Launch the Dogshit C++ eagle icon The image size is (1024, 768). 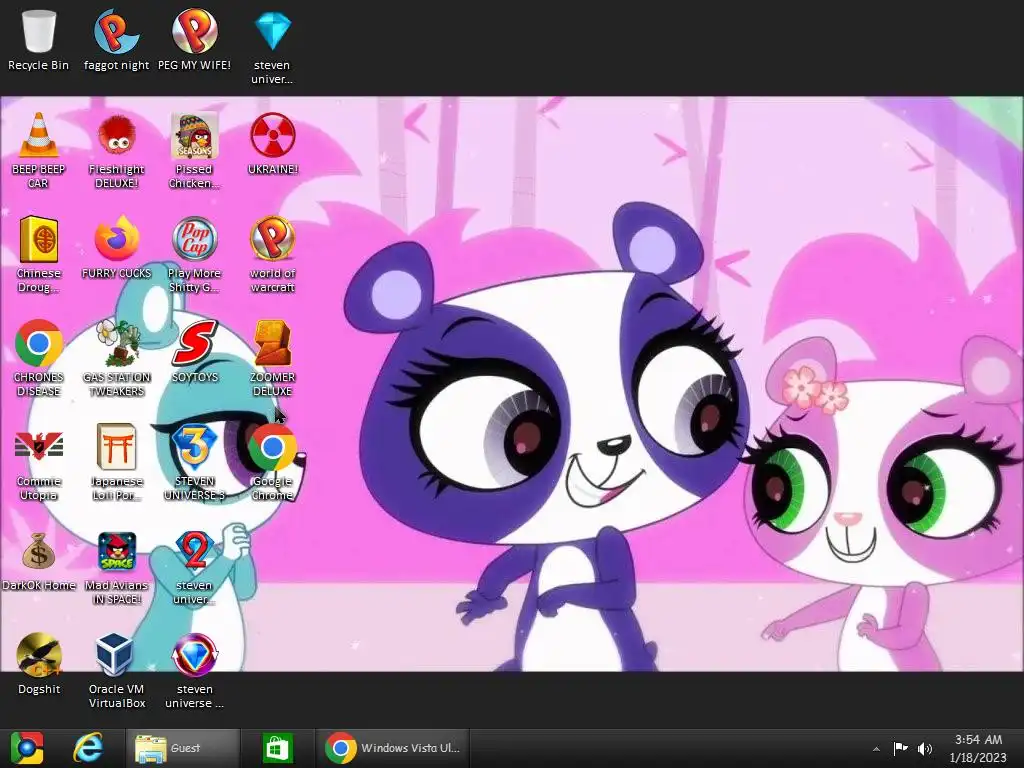pyautogui.click(x=39, y=664)
